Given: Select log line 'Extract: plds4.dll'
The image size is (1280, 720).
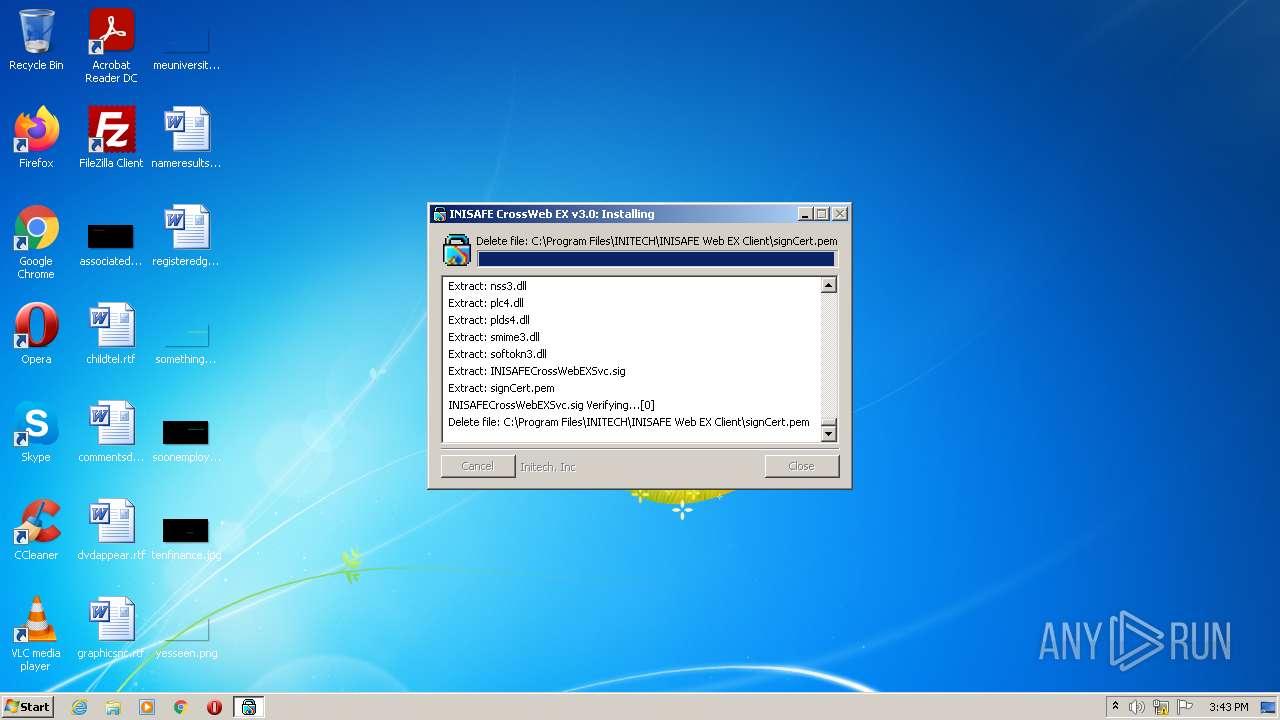Looking at the screenshot, I should point(489,320).
